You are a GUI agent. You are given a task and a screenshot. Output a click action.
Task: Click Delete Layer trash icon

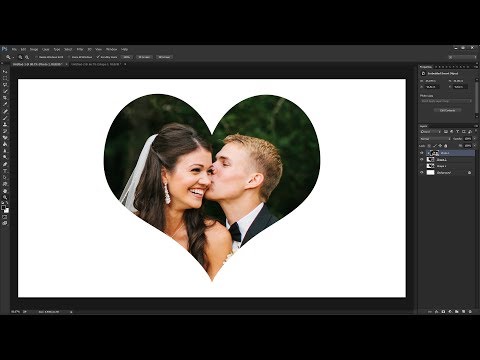[x=470, y=312]
